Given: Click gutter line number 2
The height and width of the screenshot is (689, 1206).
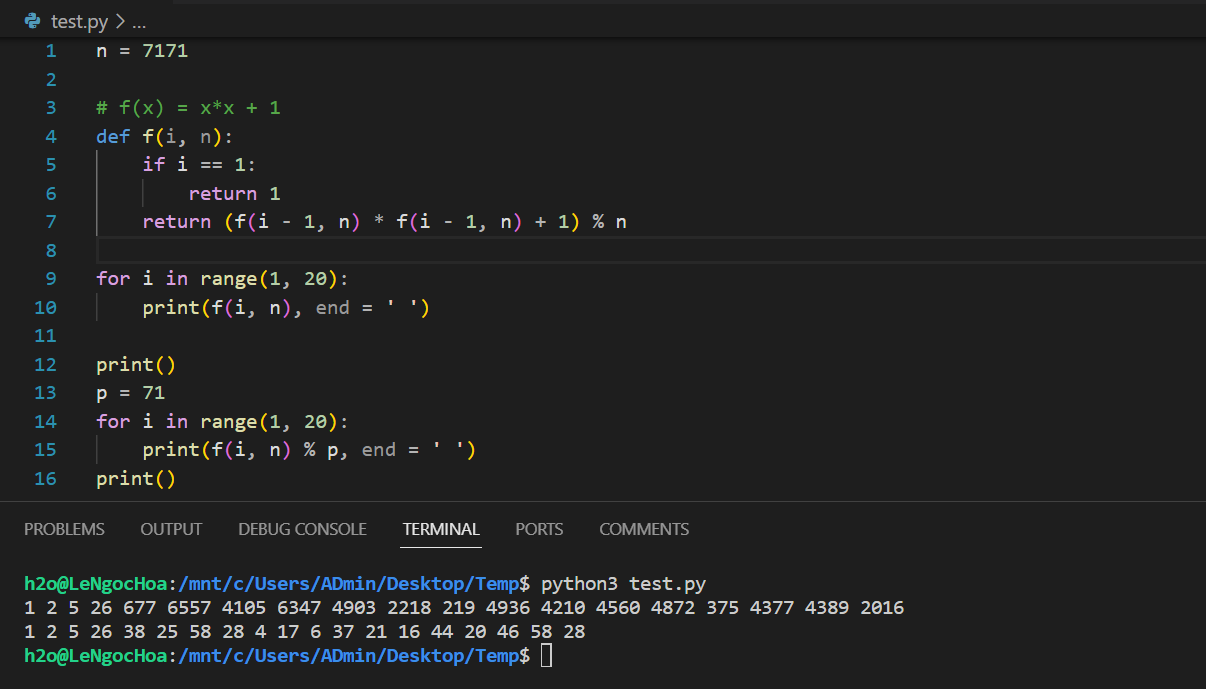Looking at the screenshot, I should 51,79.
